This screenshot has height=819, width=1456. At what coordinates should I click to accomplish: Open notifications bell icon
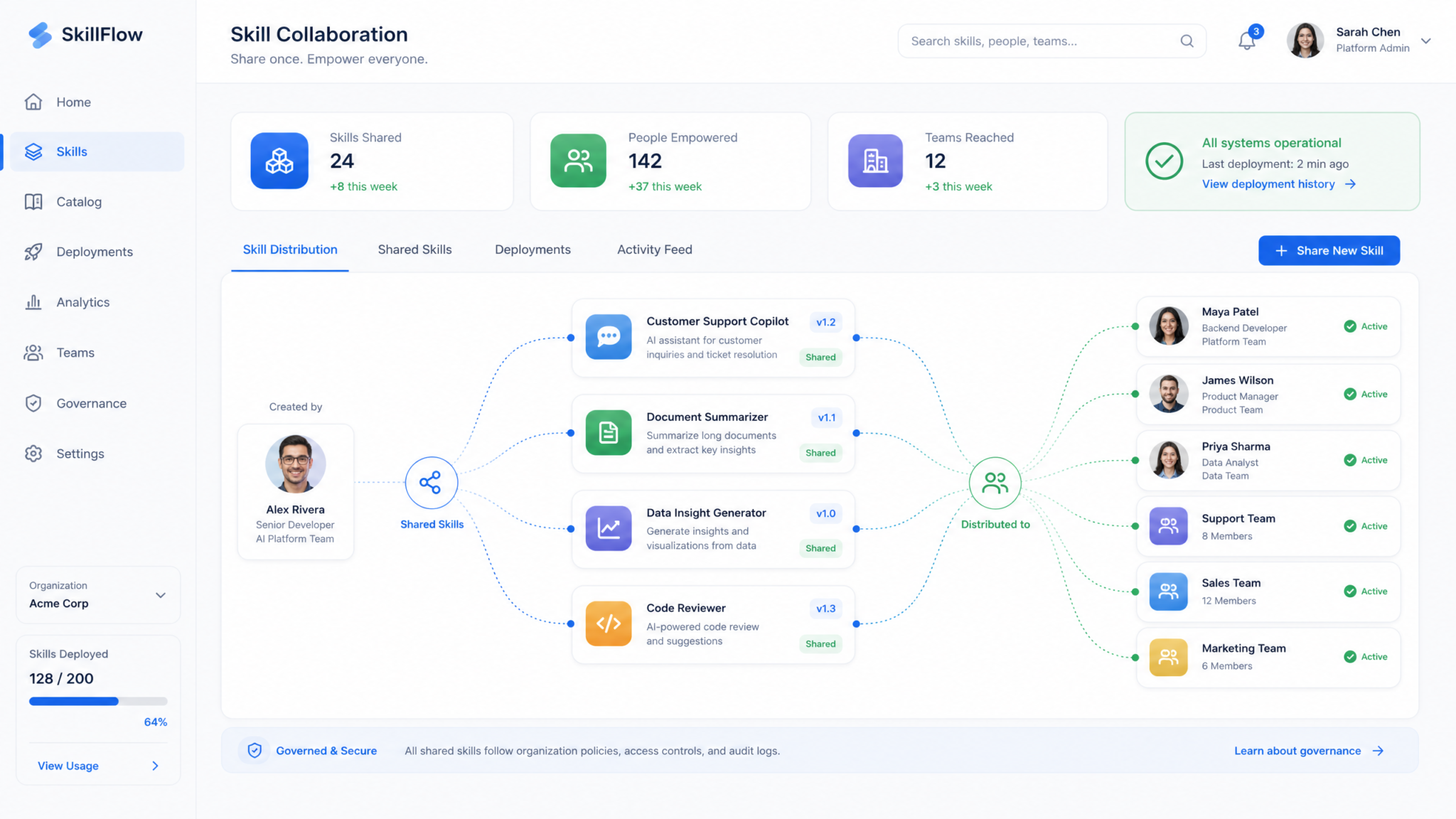1247,41
